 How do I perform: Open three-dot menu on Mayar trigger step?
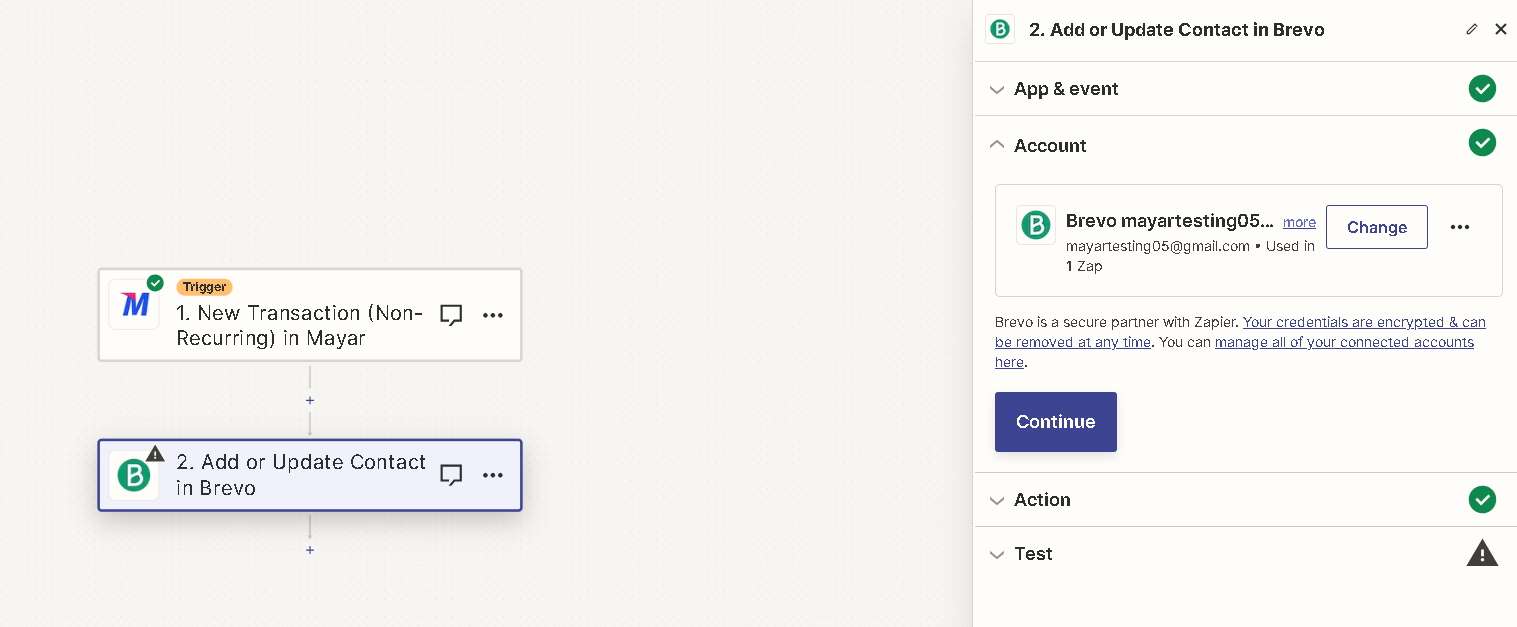(x=493, y=315)
